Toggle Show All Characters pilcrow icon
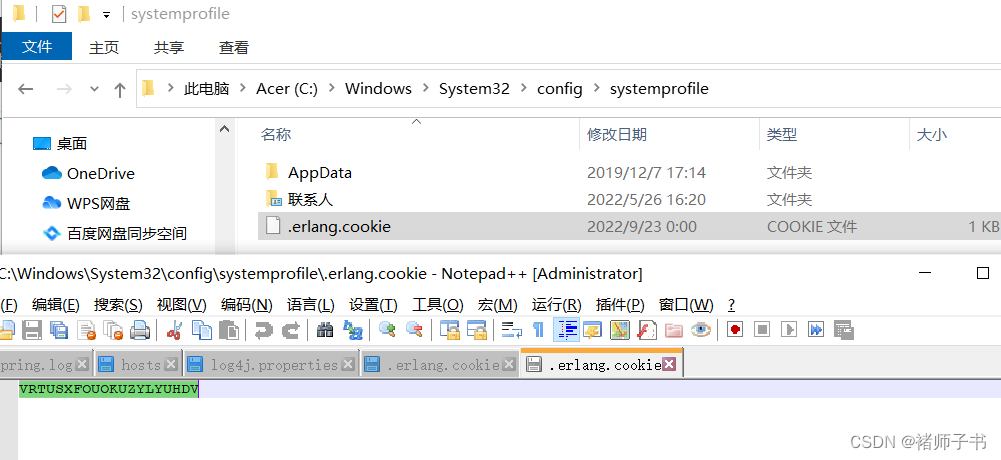 click(x=538, y=330)
